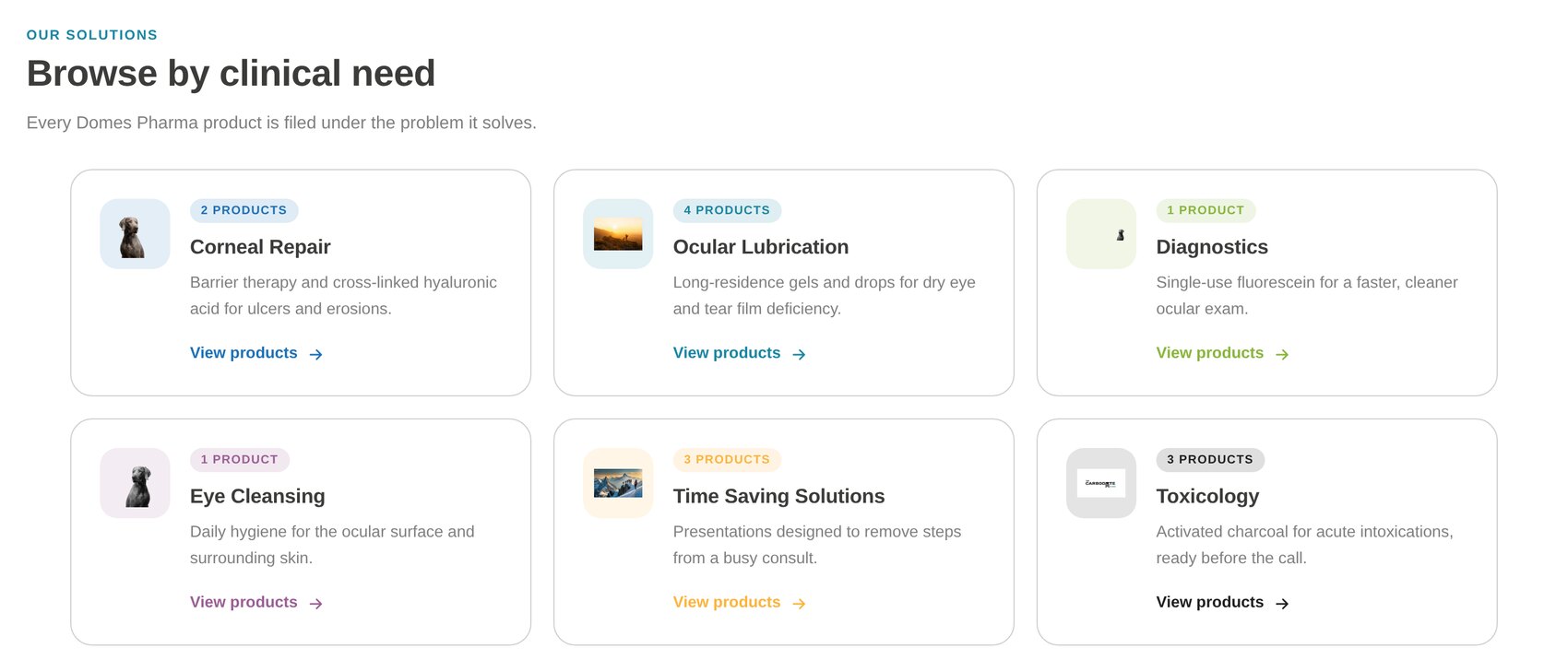Viewport: 1568px width, 672px height.
Task: Click the purple arrow under Eye Cleansing
Action: click(x=316, y=604)
